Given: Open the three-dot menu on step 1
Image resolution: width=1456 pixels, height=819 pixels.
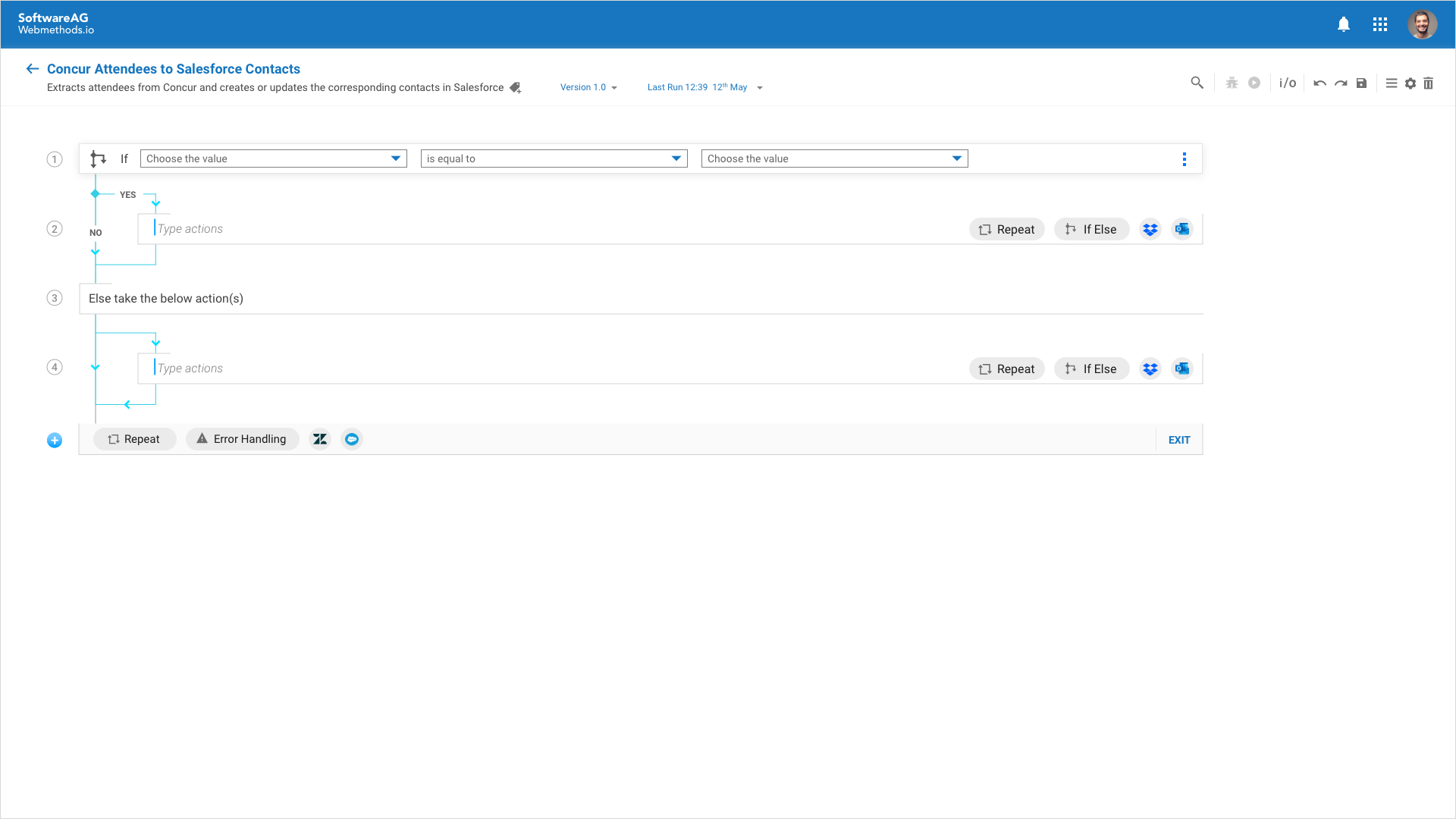Looking at the screenshot, I should click(1185, 159).
